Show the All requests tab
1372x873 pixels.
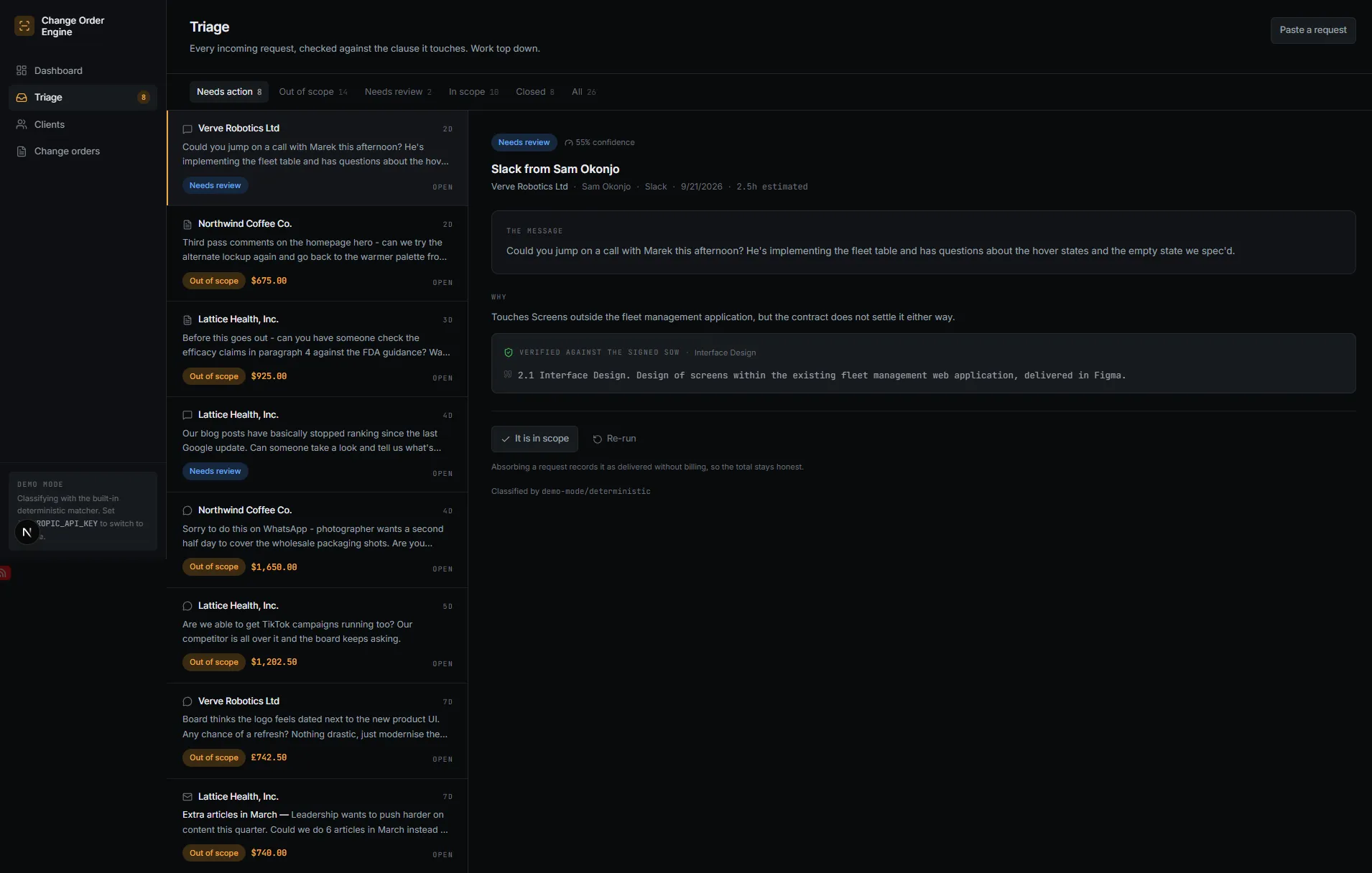point(583,92)
